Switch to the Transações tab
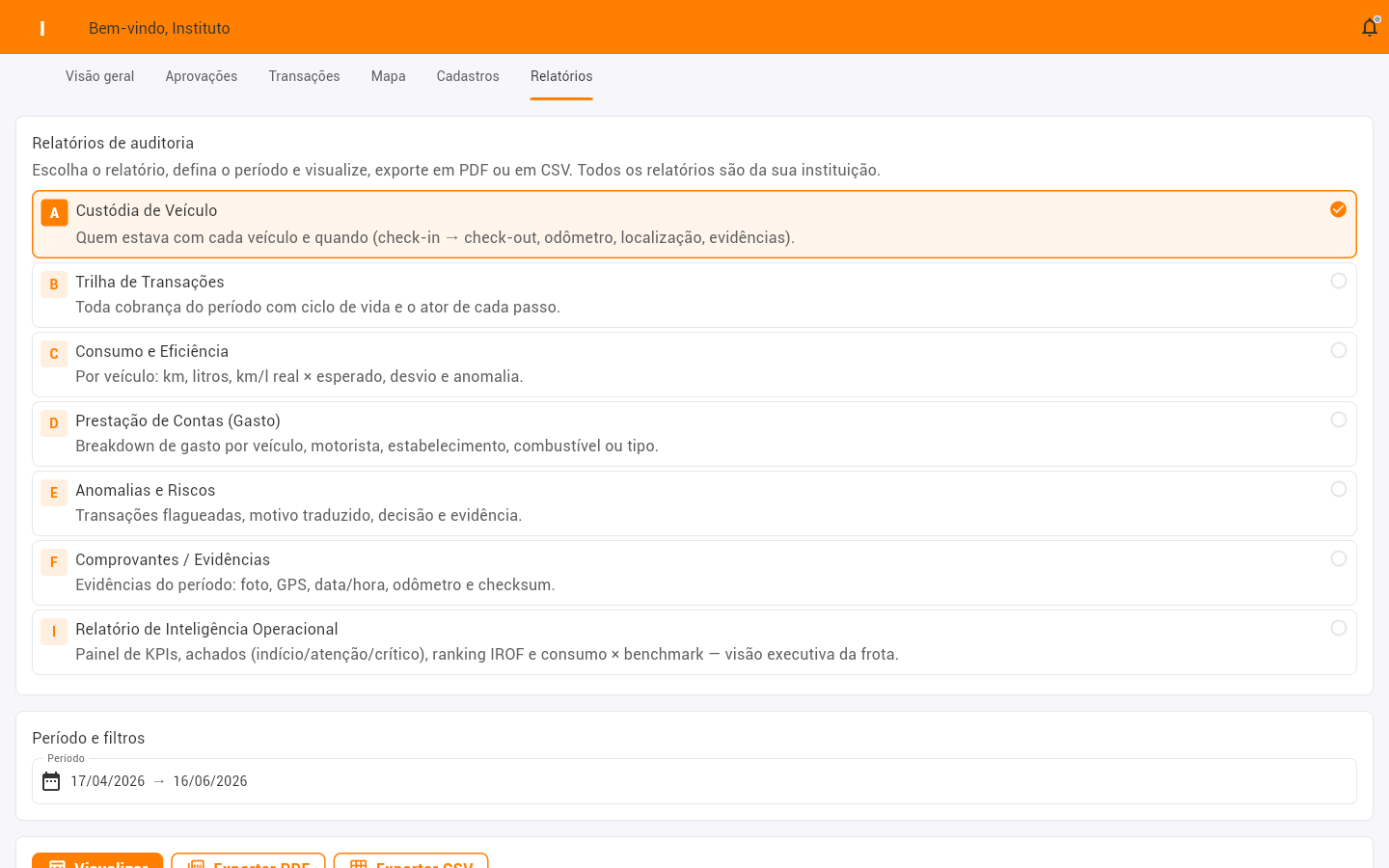Image resolution: width=1389 pixels, height=868 pixels. [x=304, y=76]
